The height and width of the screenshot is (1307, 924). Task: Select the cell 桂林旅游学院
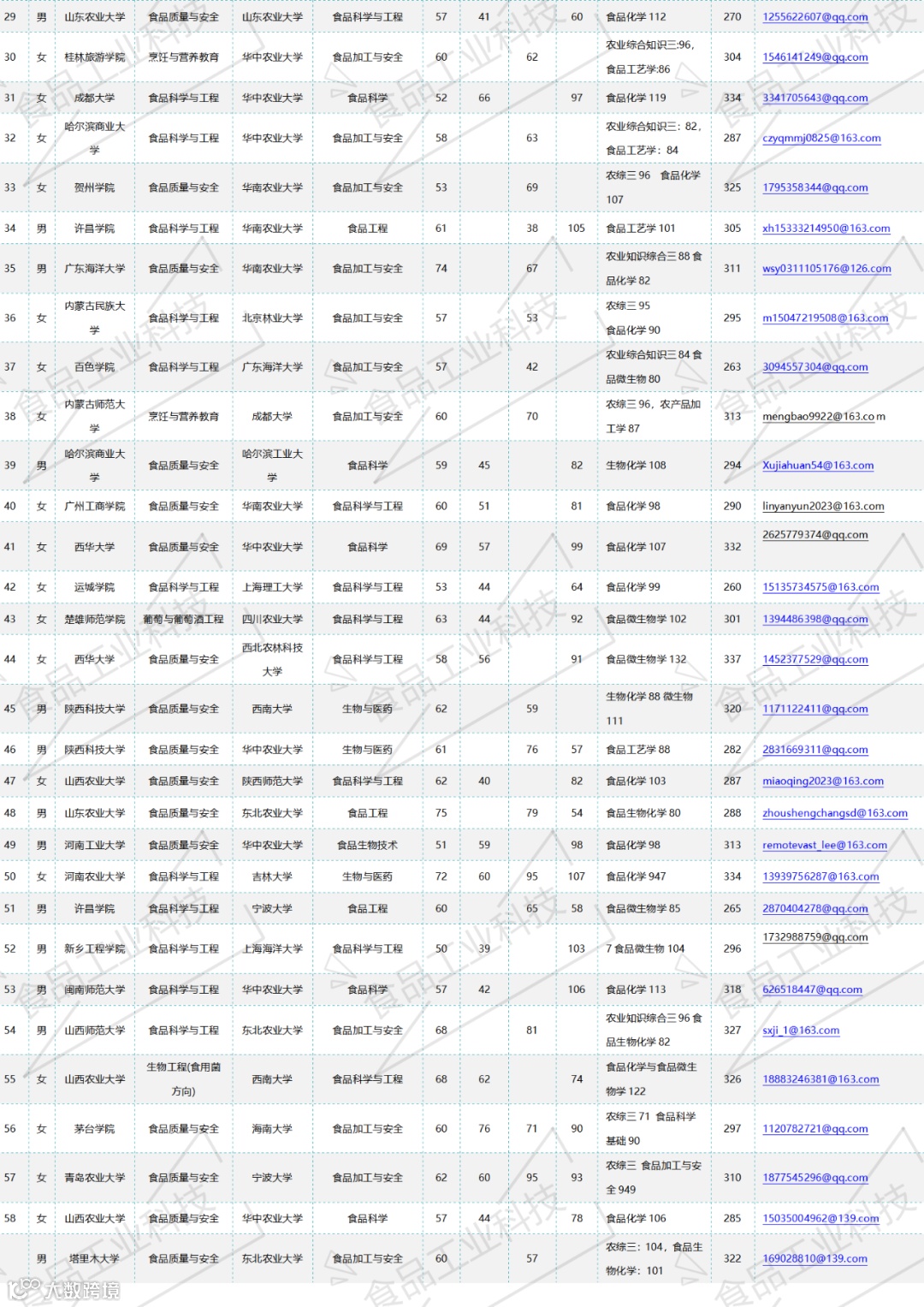point(94,57)
